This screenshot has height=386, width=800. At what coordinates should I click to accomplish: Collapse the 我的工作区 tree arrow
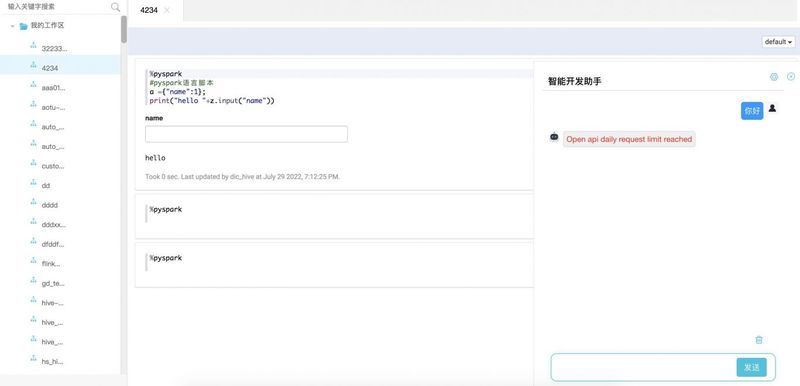point(12,26)
